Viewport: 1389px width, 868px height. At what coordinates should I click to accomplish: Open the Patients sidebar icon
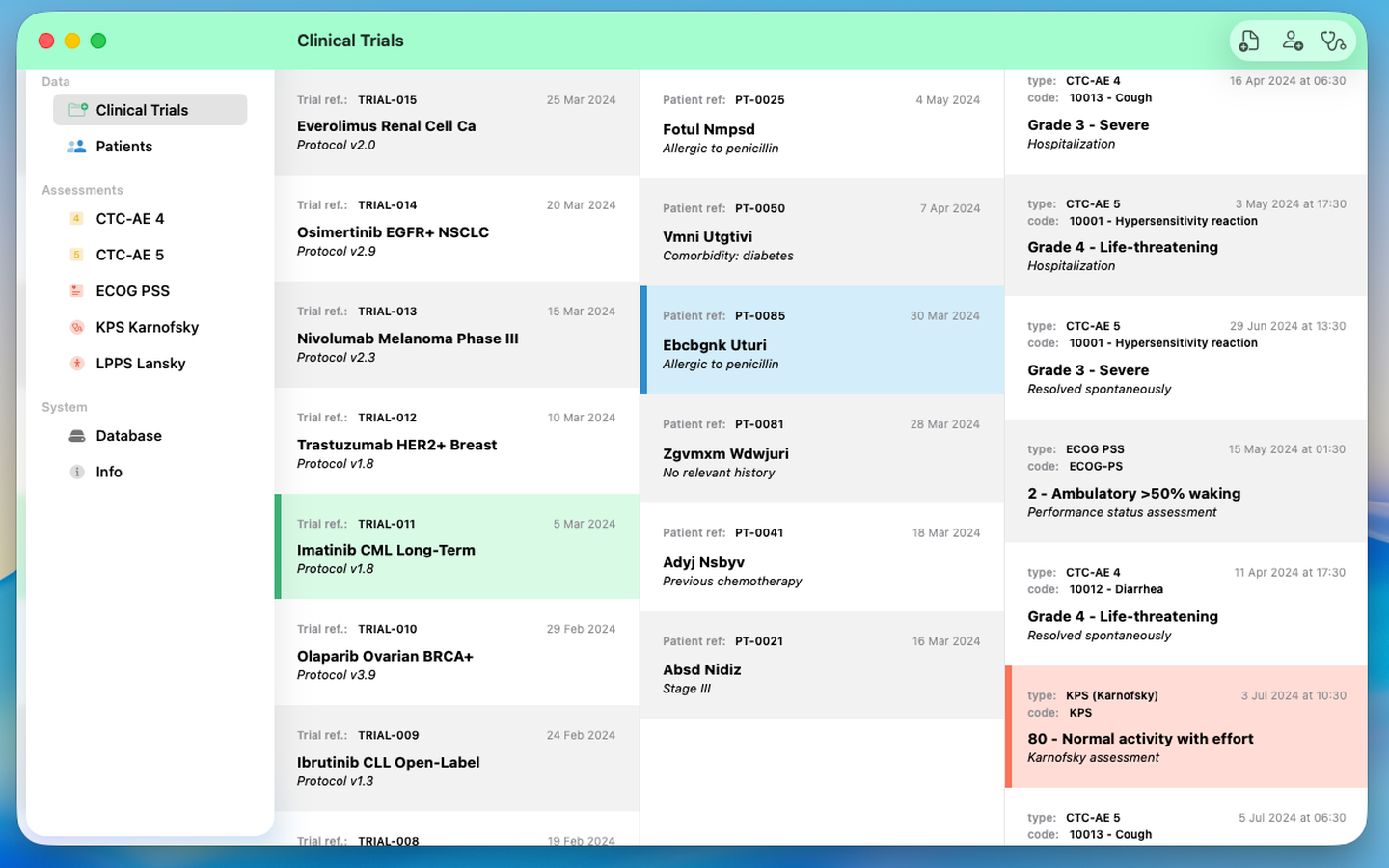77,147
